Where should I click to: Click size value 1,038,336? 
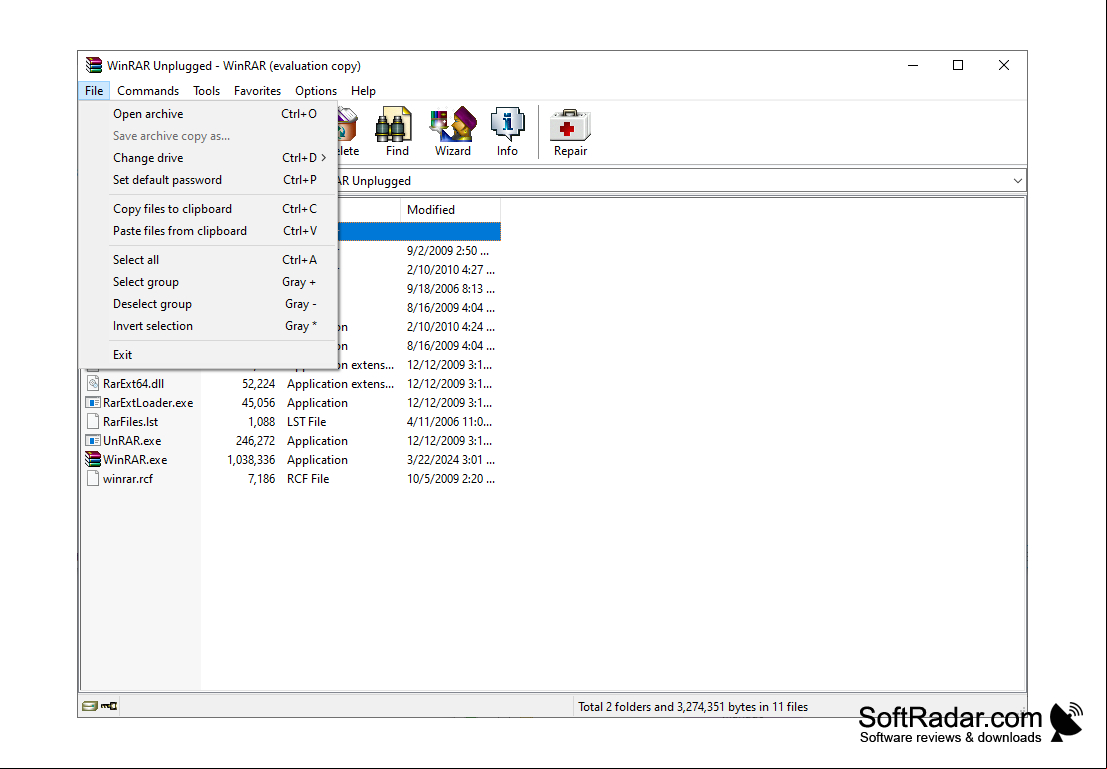point(251,460)
